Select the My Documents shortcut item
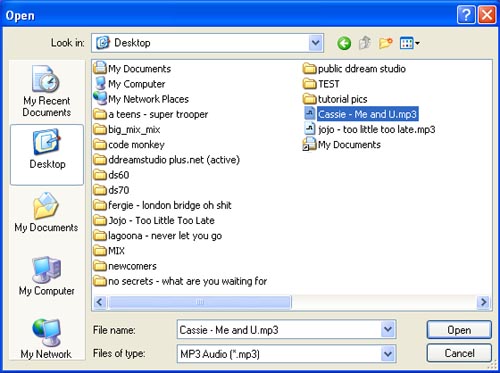500x373 pixels. 342,145
